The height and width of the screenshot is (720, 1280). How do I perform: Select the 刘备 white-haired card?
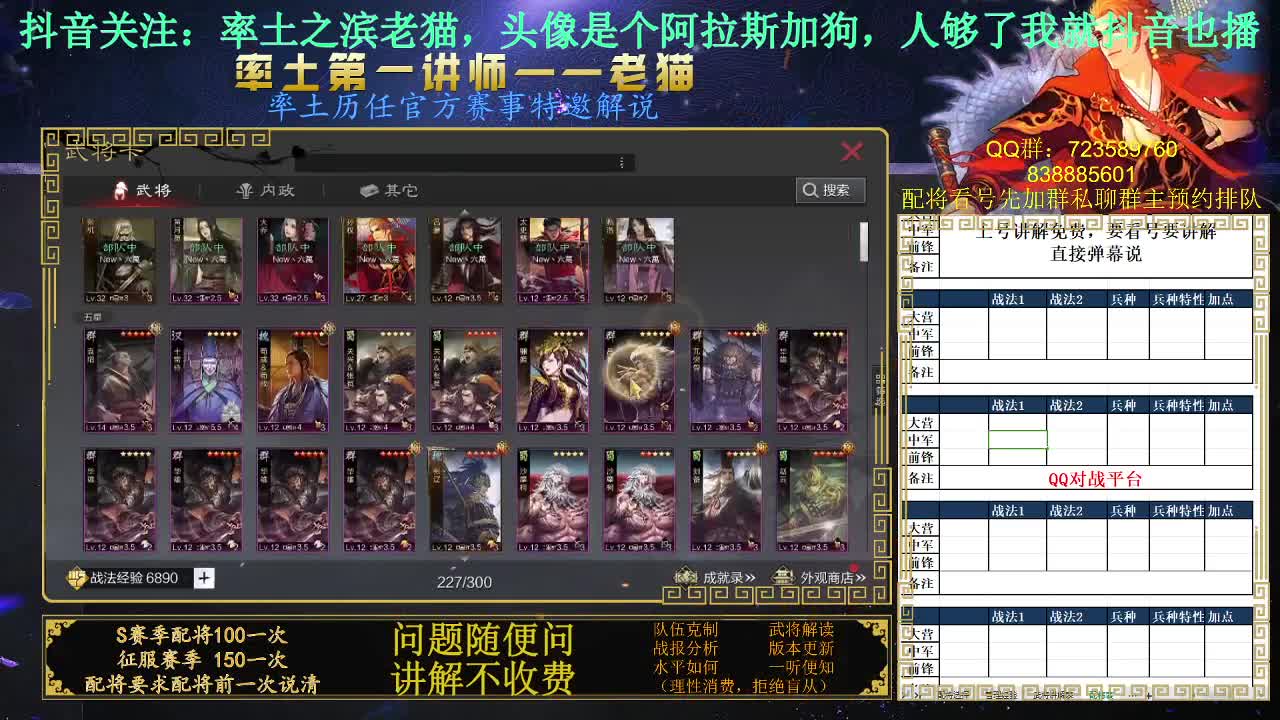(x=726, y=500)
